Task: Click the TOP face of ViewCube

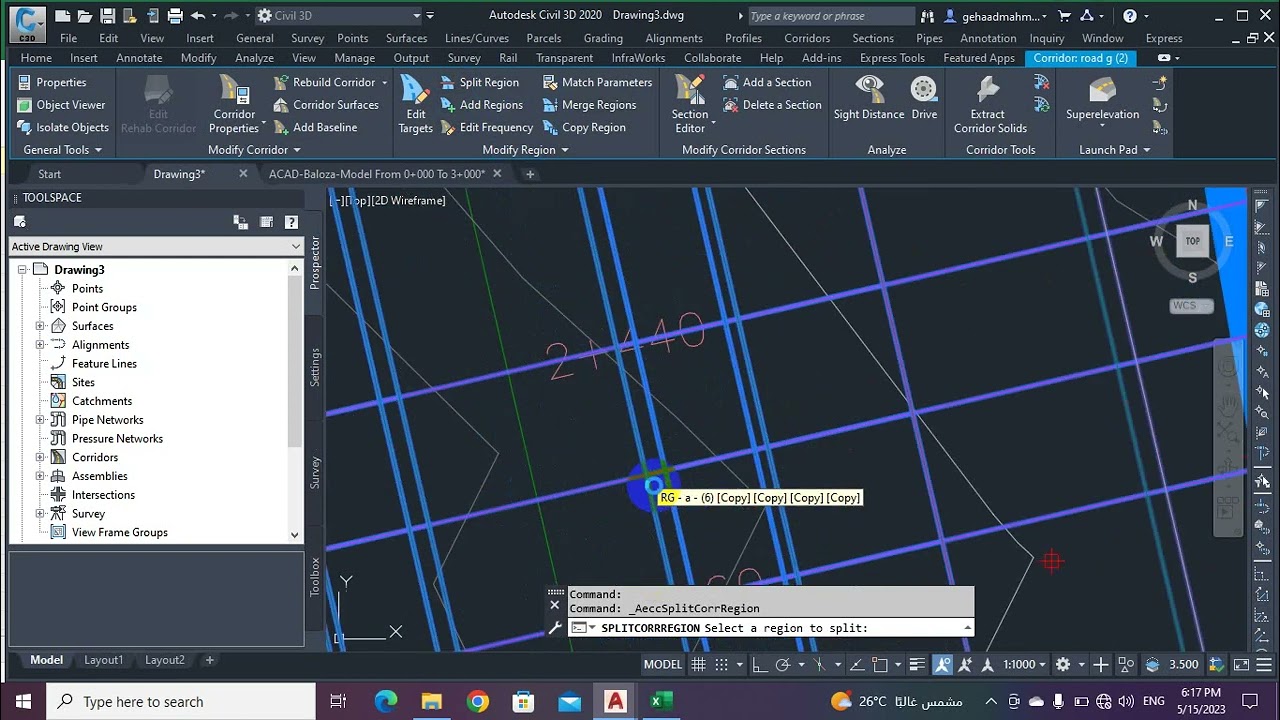Action: point(1192,241)
